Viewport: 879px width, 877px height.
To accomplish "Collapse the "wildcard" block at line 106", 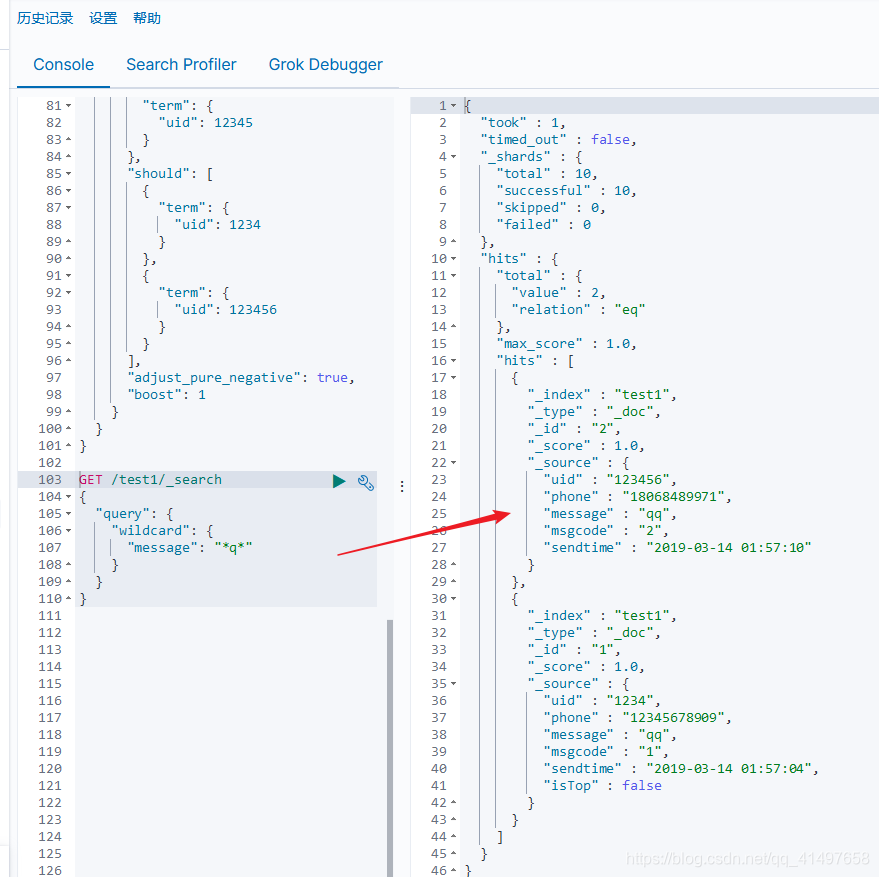I will (x=68, y=530).
